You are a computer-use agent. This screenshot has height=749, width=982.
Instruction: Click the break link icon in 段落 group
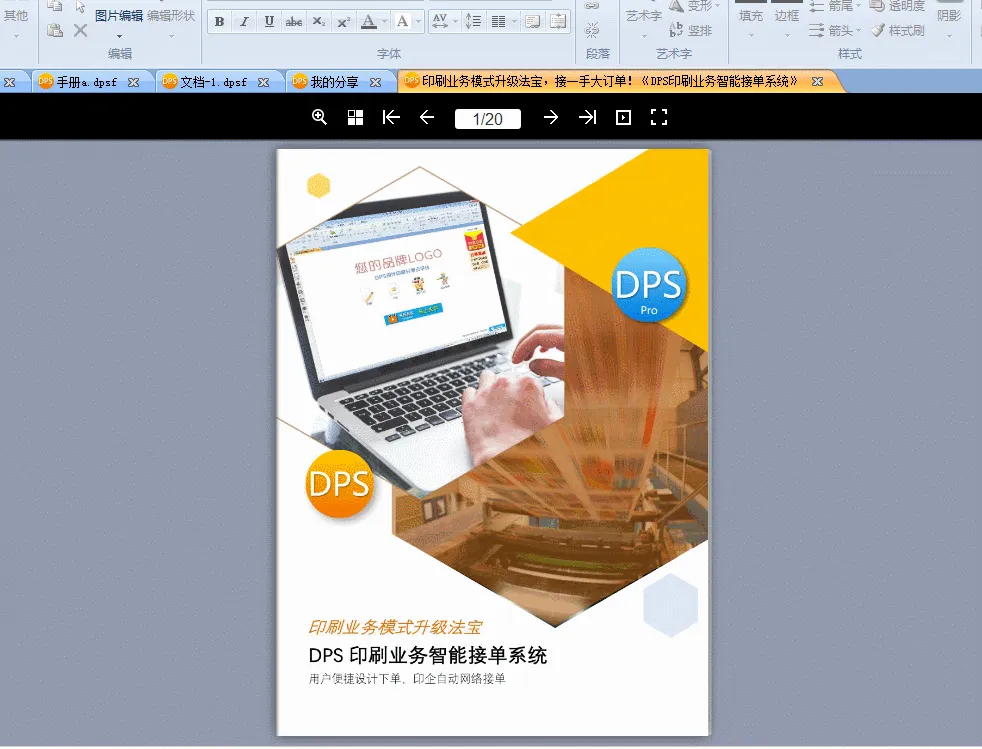click(592, 29)
